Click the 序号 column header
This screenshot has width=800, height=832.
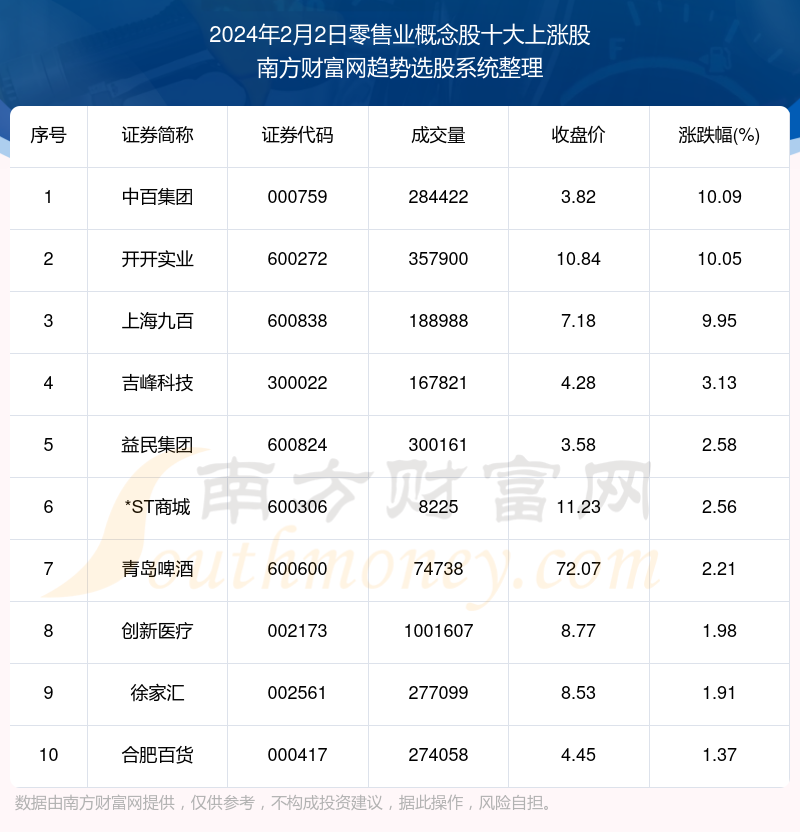pyautogui.click(x=48, y=135)
